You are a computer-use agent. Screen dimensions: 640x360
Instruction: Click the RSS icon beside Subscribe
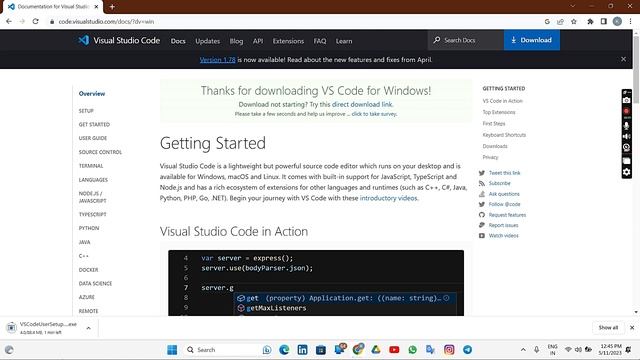pos(482,183)
